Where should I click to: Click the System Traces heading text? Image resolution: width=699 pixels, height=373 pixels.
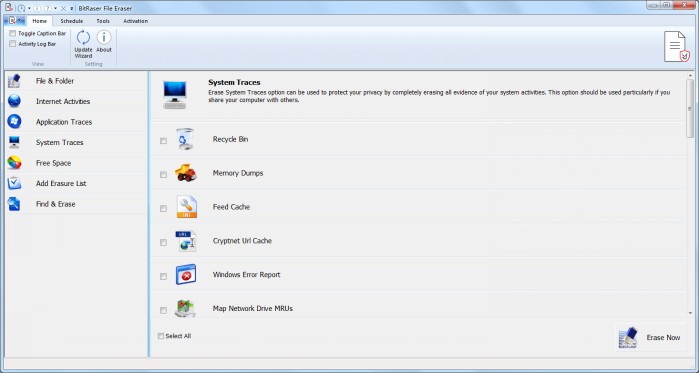(x=234, y=82)
